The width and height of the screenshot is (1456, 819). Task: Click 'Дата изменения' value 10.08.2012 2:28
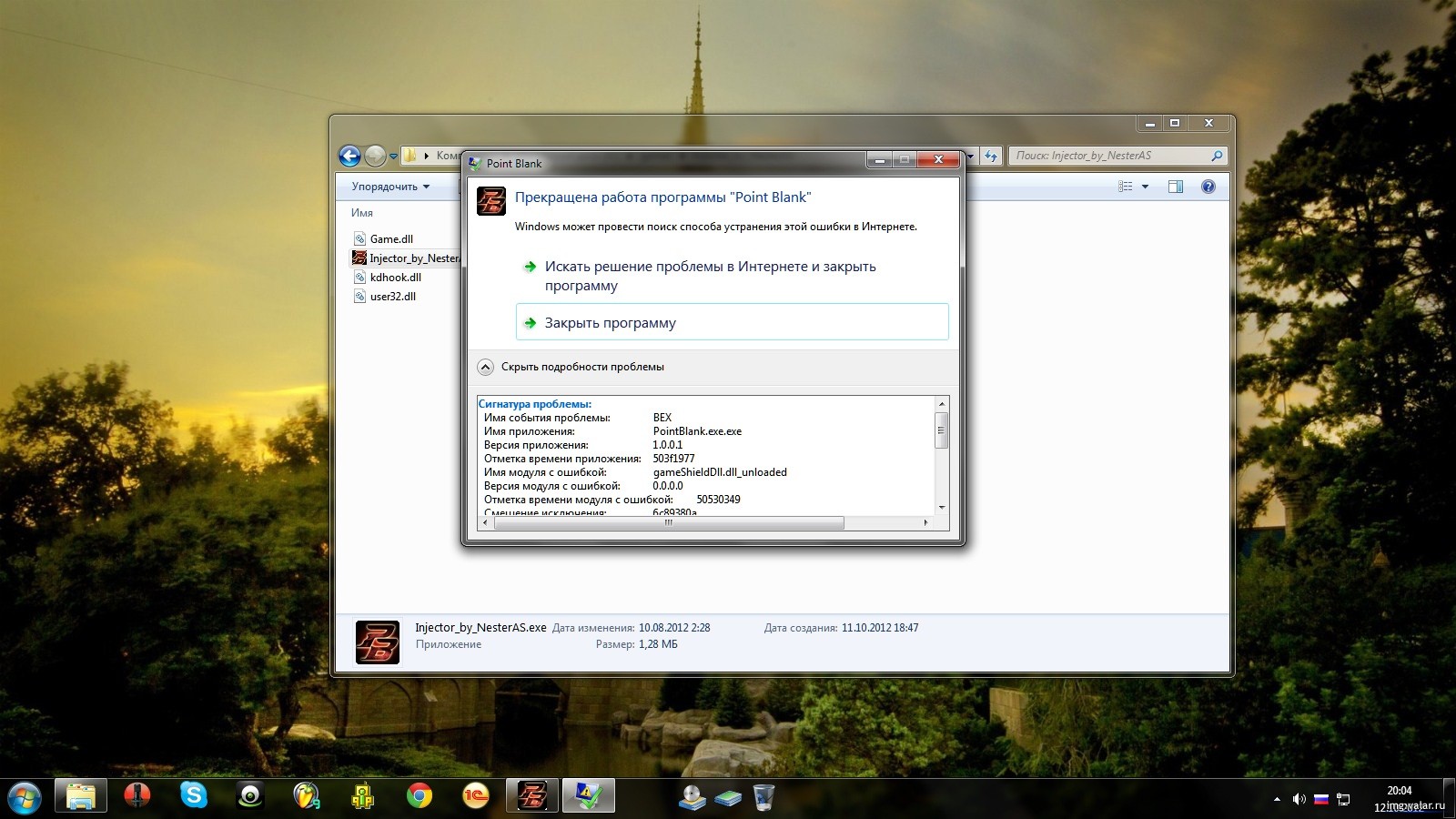click(x=674, y=628)
